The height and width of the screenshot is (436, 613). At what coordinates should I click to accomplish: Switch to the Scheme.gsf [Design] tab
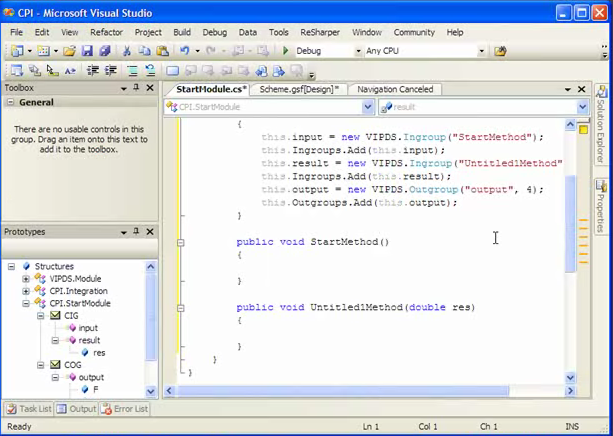click(299, 89)
